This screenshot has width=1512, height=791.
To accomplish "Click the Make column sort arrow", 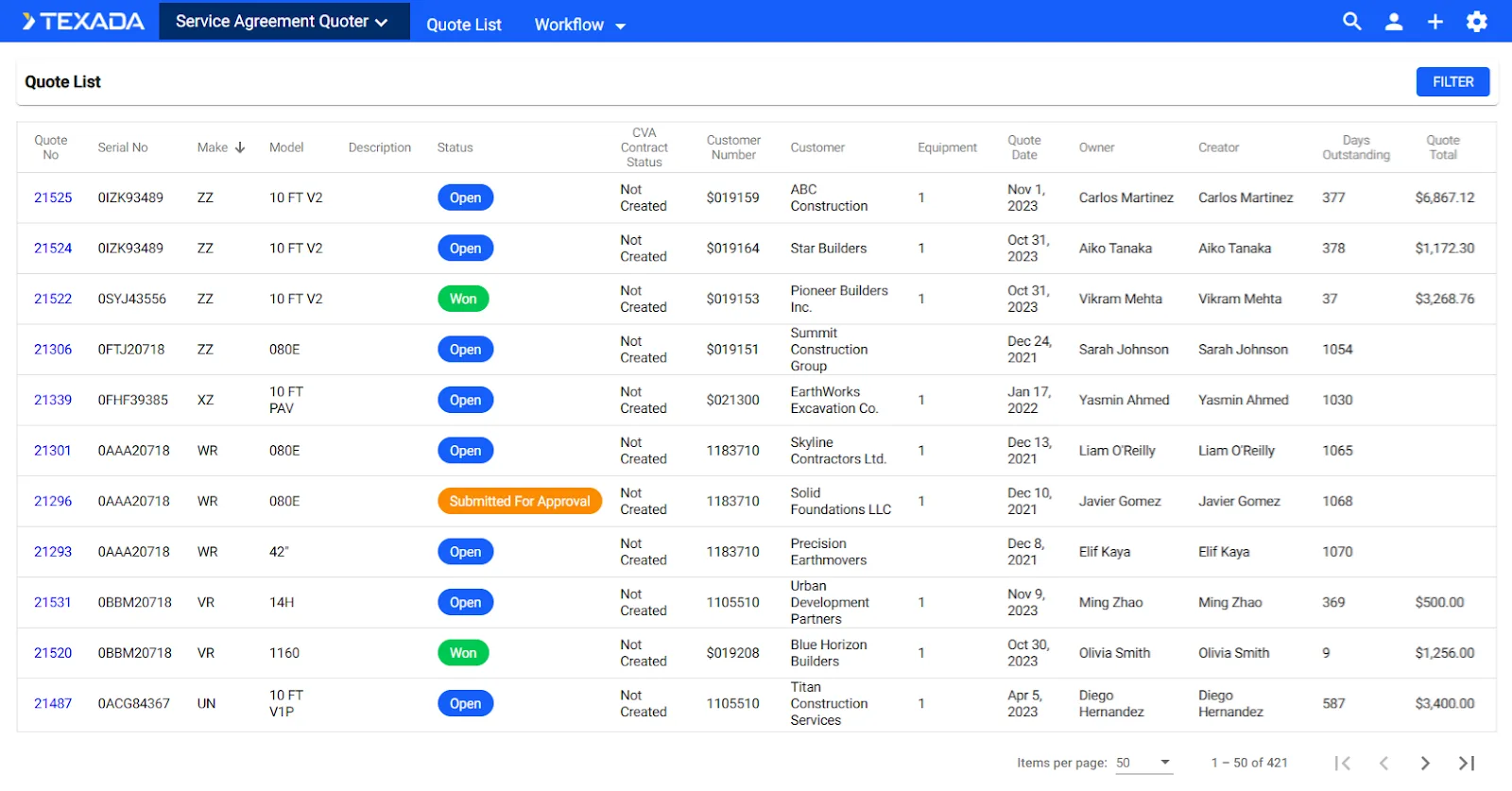I will 240,147.
